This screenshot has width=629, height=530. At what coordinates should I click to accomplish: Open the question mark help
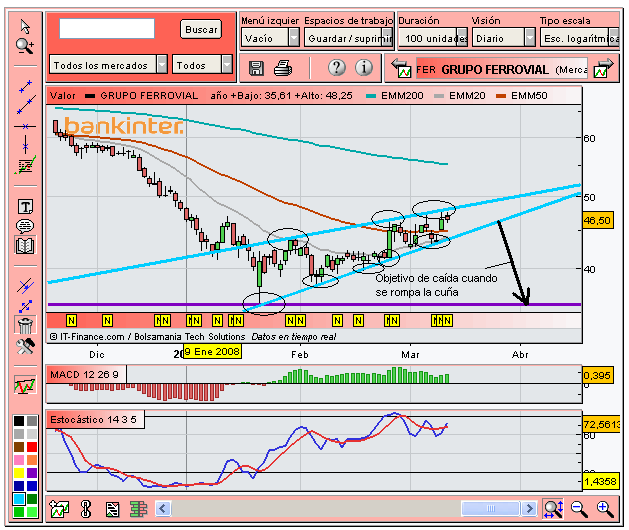click(x=337, y=68)
